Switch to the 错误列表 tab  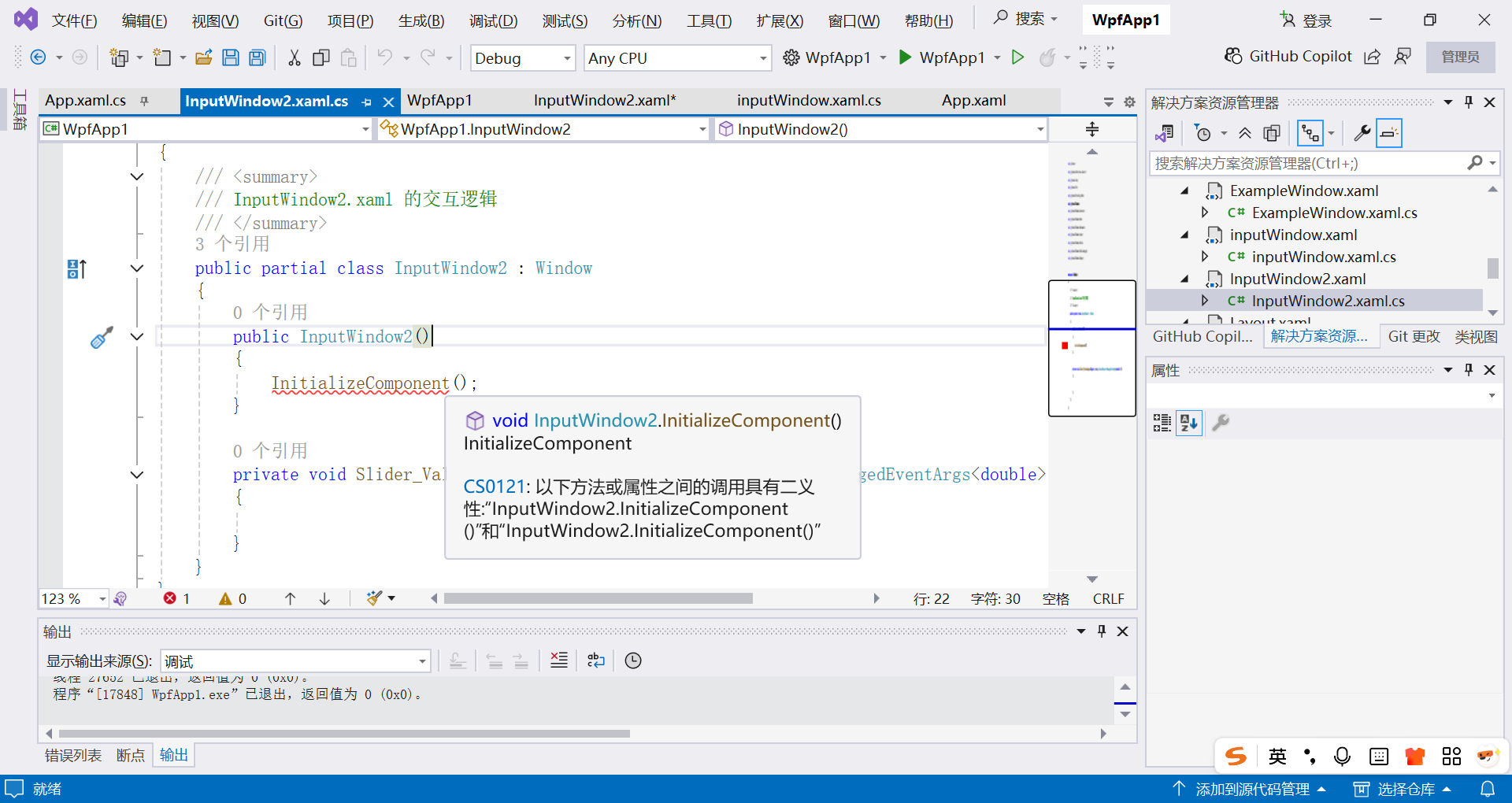[73, 756]
